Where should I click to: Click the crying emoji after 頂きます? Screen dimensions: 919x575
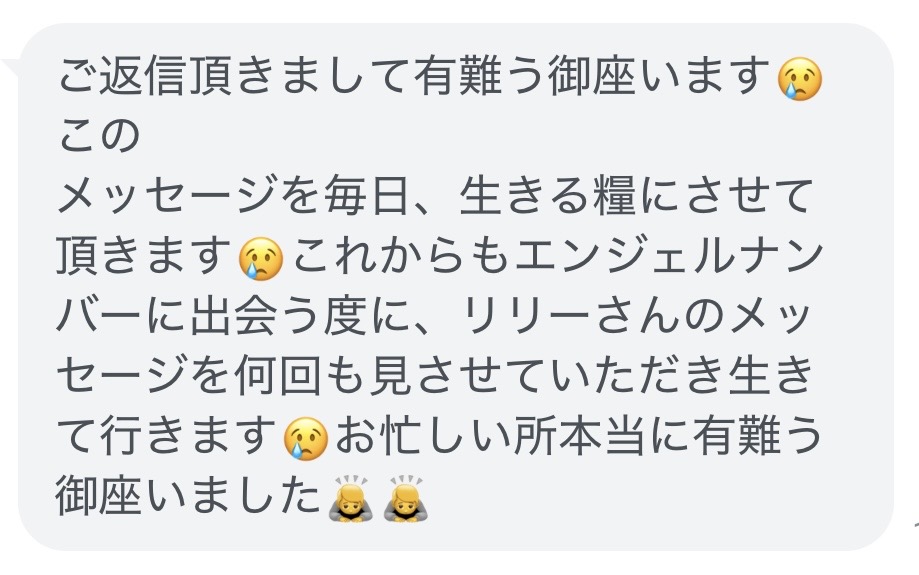pos(261,260)
